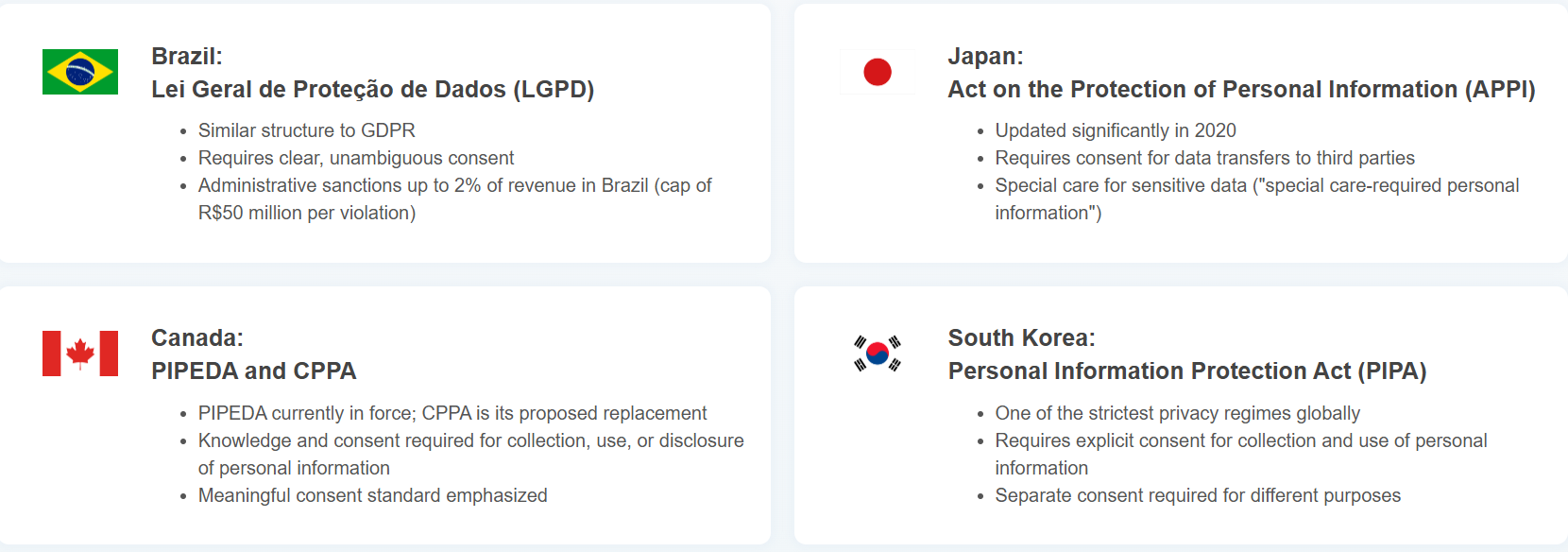This screenshot has width=1568, height=552.
Task: Click the Act on Protection of Personal Information title
Action: point(1241,90)
